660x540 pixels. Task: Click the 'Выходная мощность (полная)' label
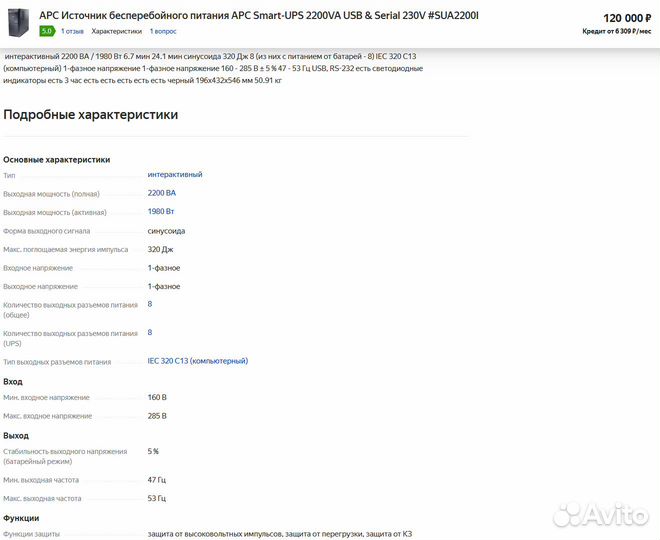(51, 194)
